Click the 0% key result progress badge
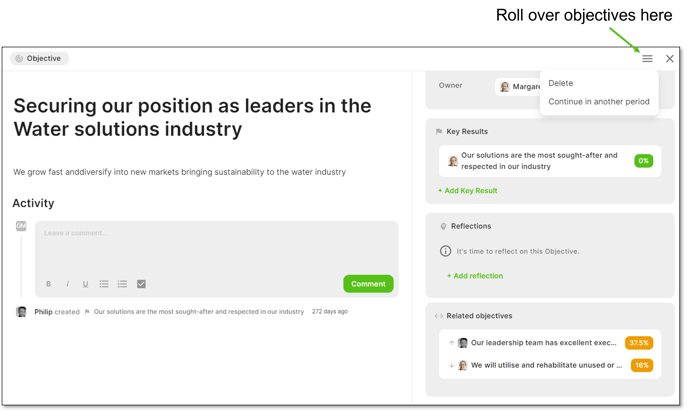Viewport: 688px width, 411px height. coord(644,161)
